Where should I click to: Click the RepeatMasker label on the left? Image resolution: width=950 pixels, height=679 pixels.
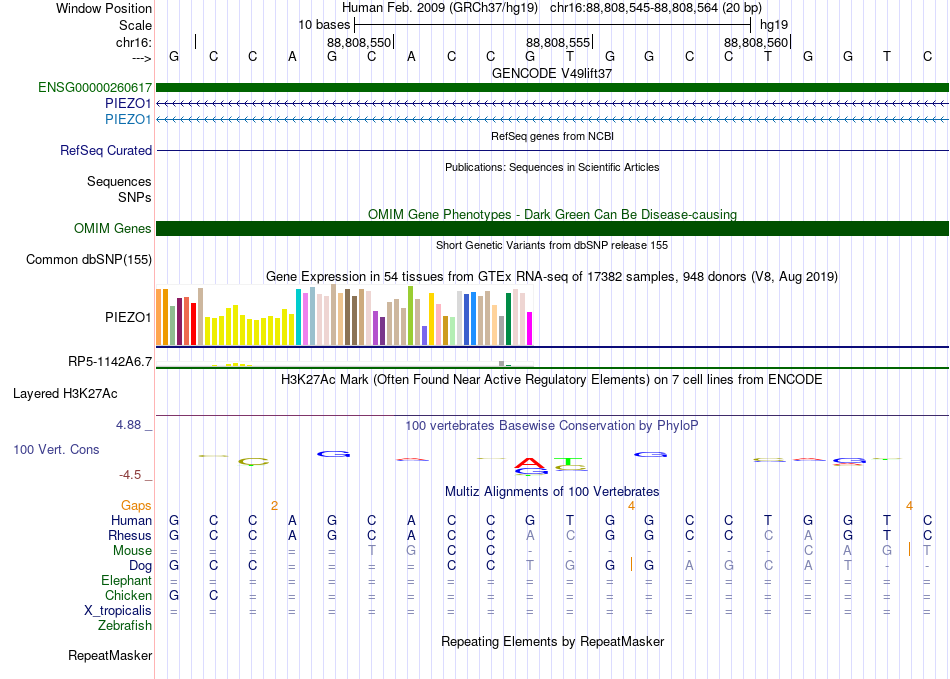(x=110, y=656)
